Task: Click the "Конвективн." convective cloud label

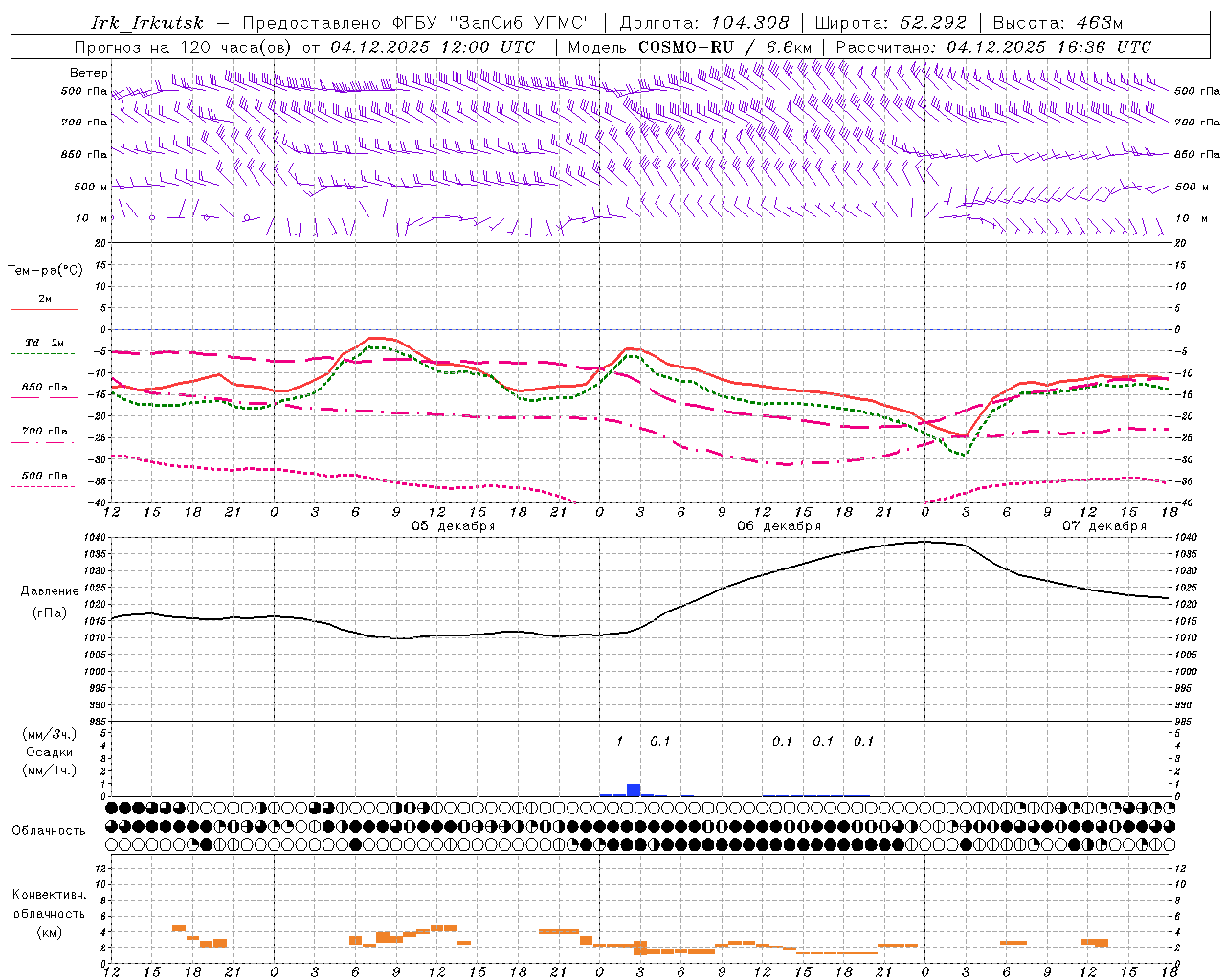Action: 49,895
